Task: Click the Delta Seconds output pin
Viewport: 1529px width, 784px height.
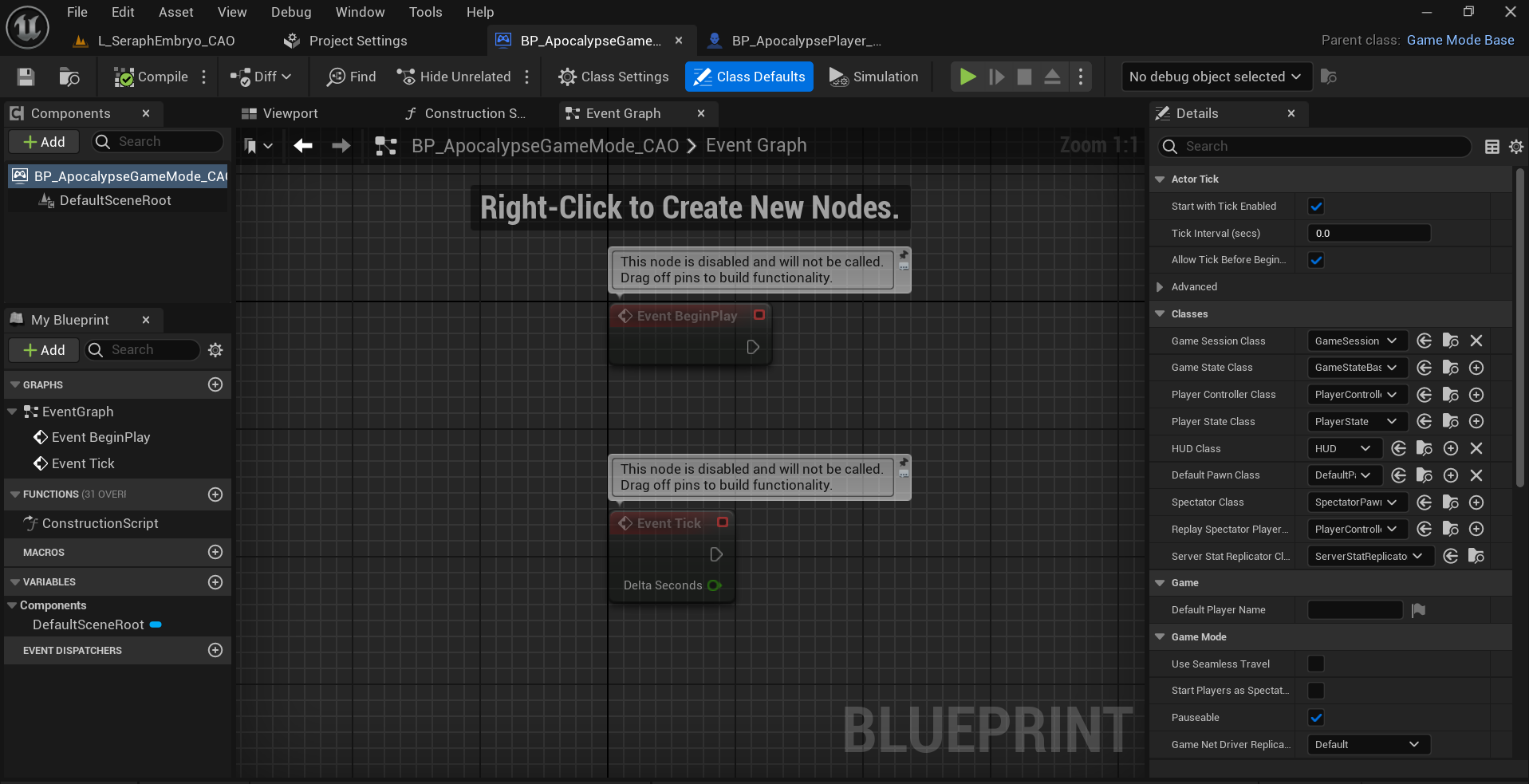Action: (714, 585)
